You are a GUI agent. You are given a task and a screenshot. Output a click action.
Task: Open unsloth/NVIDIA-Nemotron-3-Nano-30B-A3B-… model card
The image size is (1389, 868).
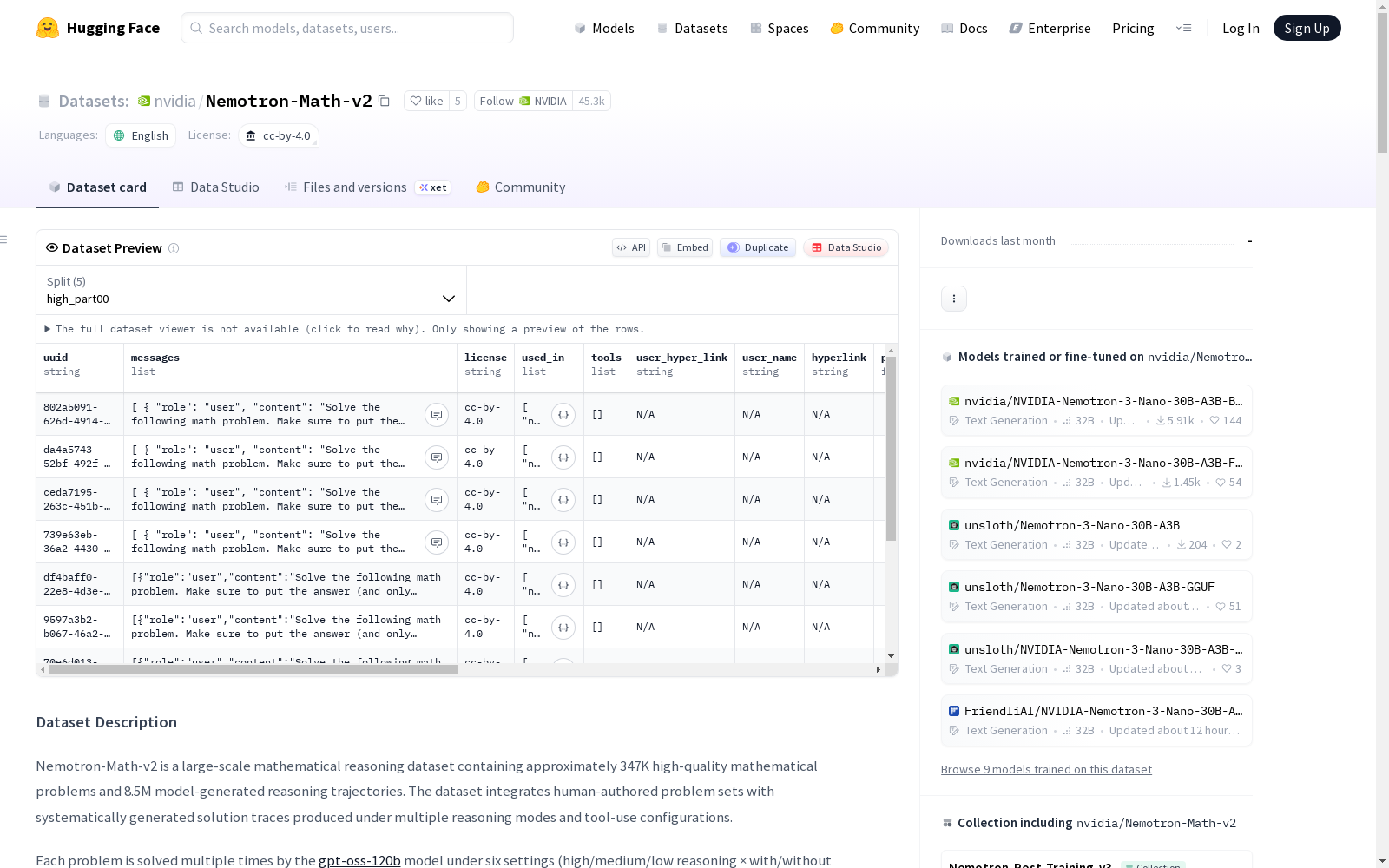pyautogui.click(x=1096, y=659)
